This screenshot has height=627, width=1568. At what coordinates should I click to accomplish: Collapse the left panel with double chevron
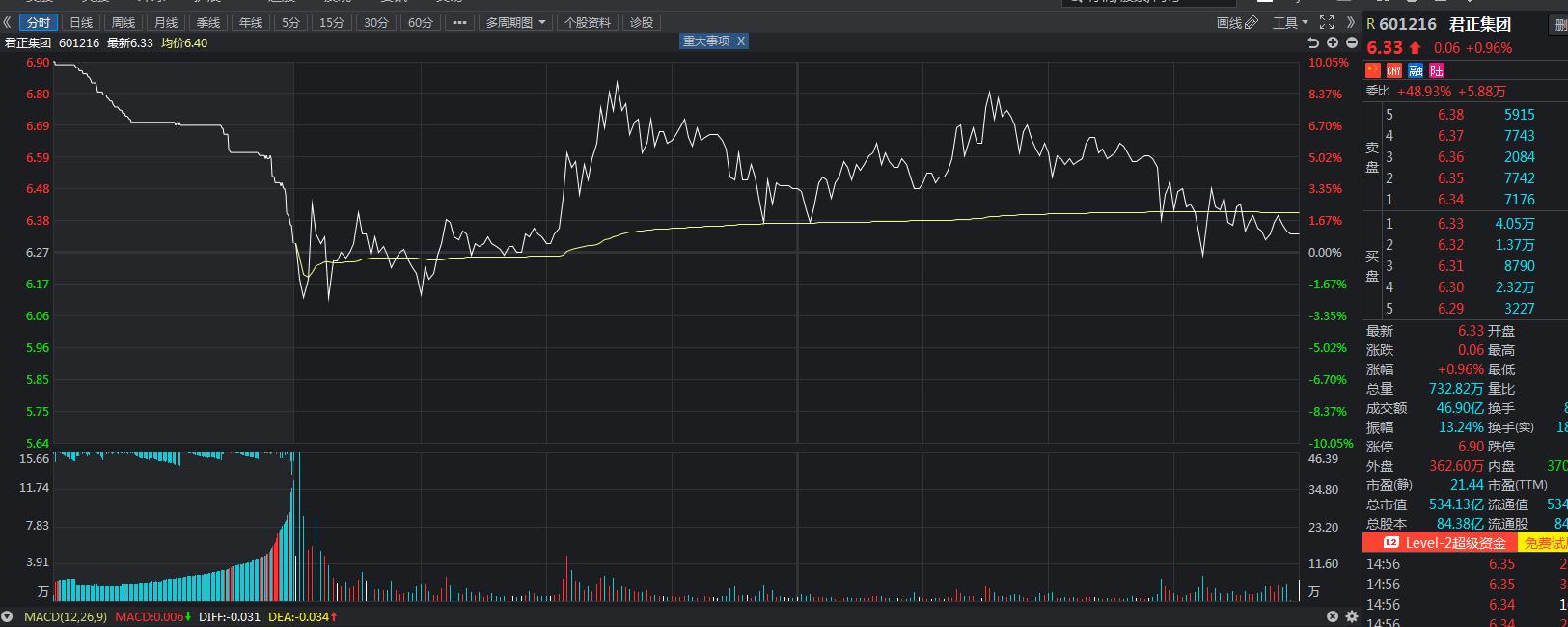[x=8, y=22]
